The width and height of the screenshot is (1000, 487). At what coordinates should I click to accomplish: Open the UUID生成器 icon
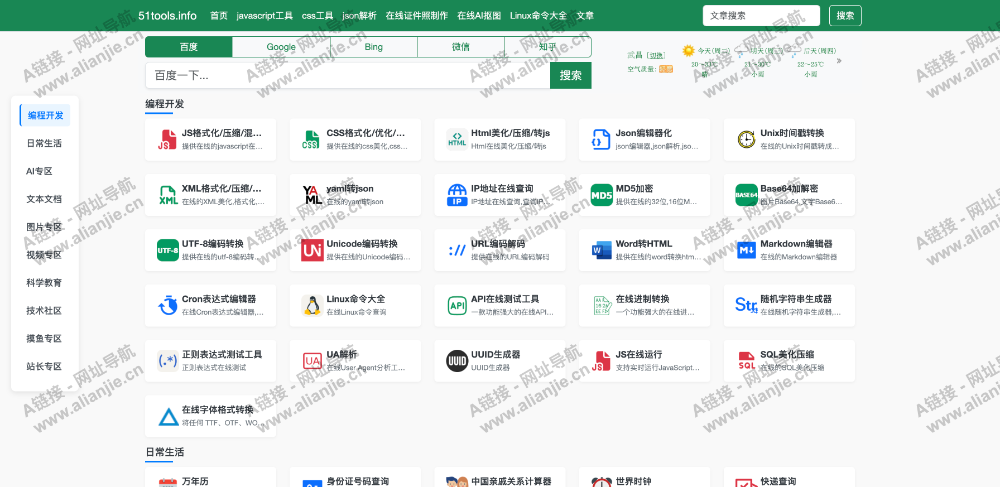click(457, 361)
